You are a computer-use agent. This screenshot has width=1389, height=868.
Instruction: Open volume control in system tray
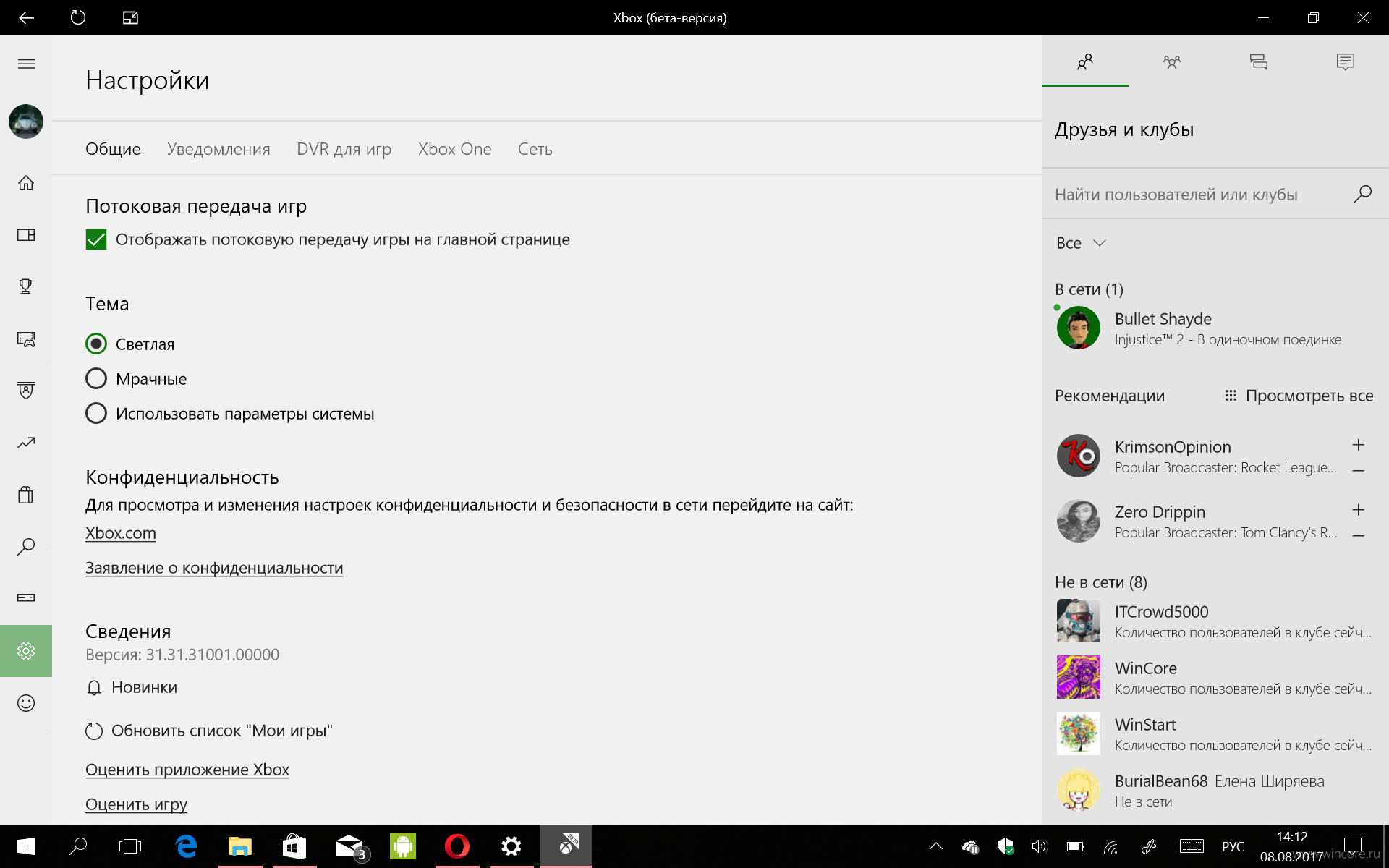coord(1040,846)
